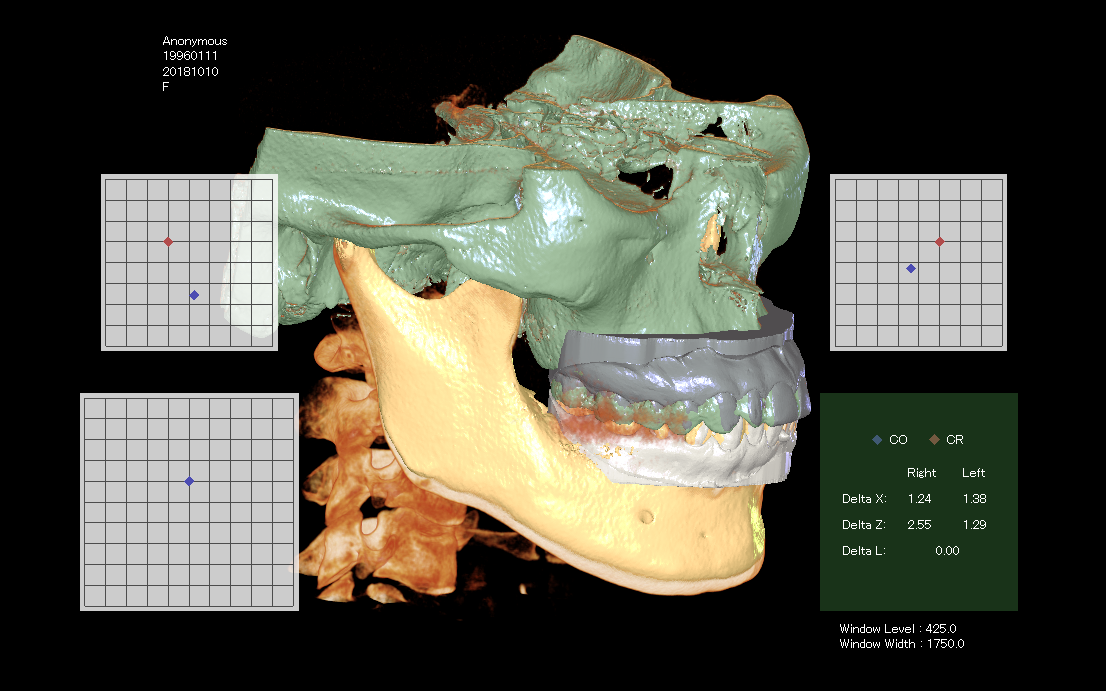Click the Delta Z left value 1.29
This screenshot has height=691, width=1106.
click(x=974, y=525)
